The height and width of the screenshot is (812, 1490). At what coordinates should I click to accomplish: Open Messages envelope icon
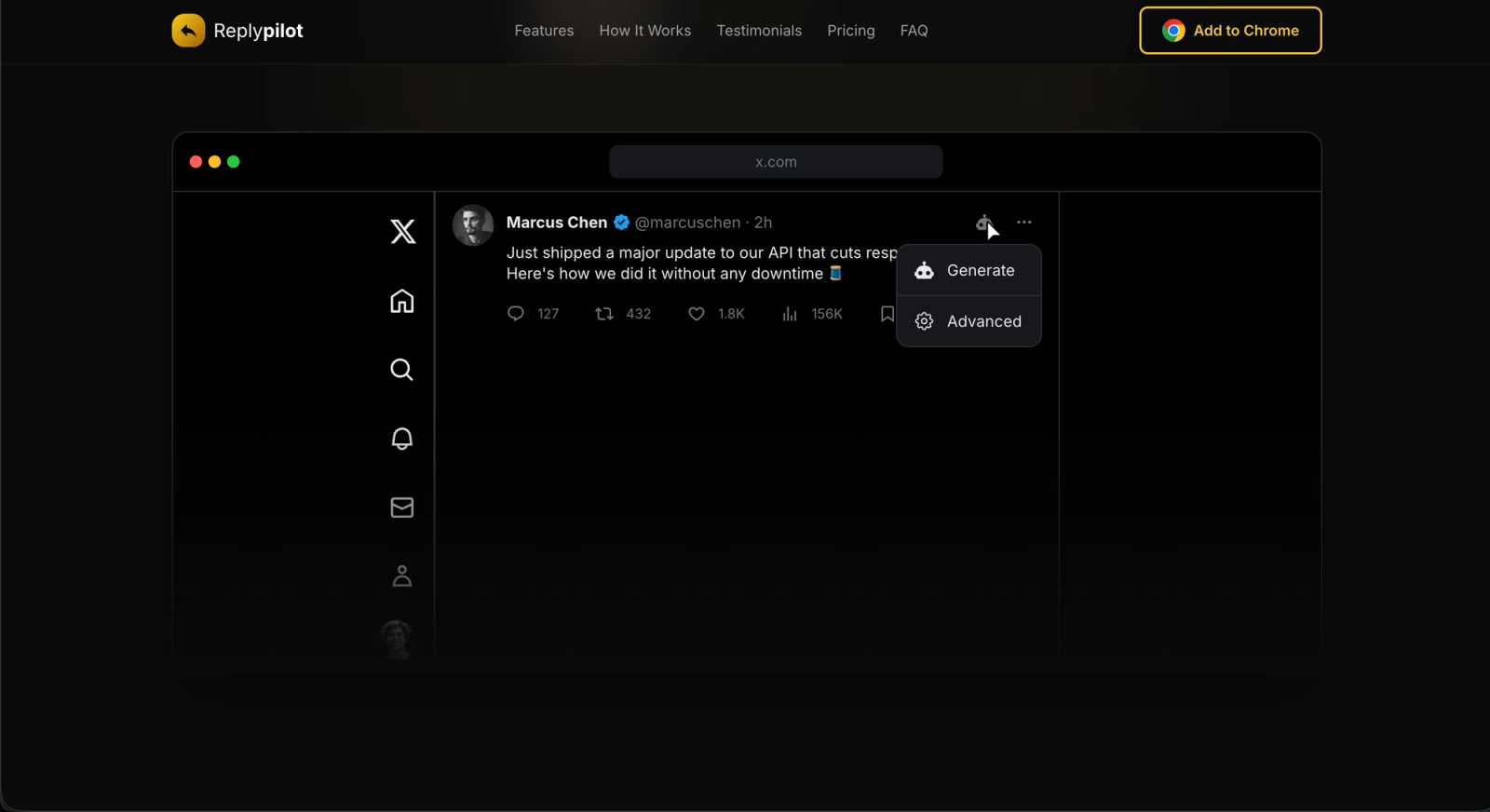click(x=402, y=507)
